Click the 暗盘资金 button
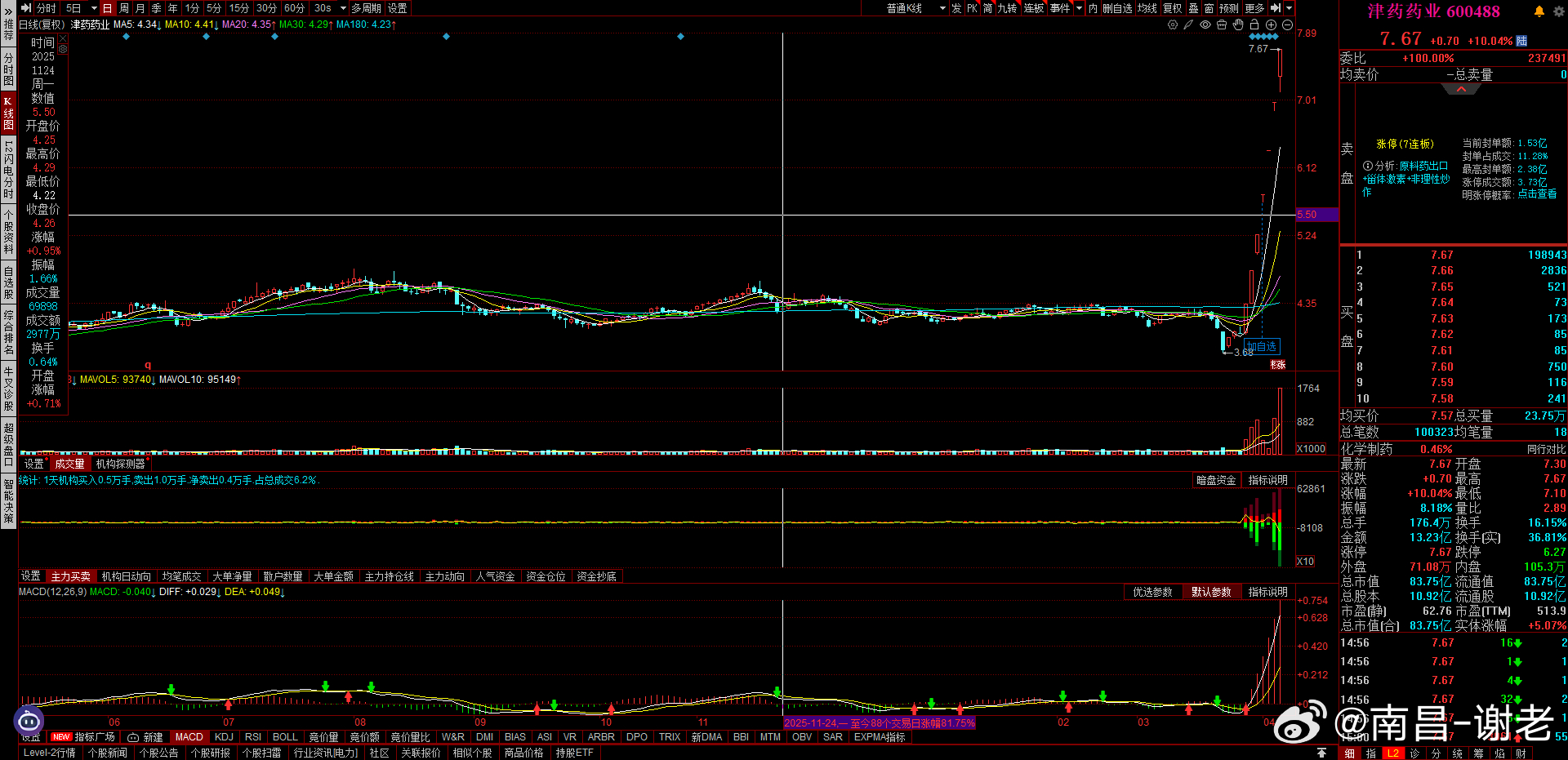This screenshot has width=1568, height=760. pos(1216,481)
